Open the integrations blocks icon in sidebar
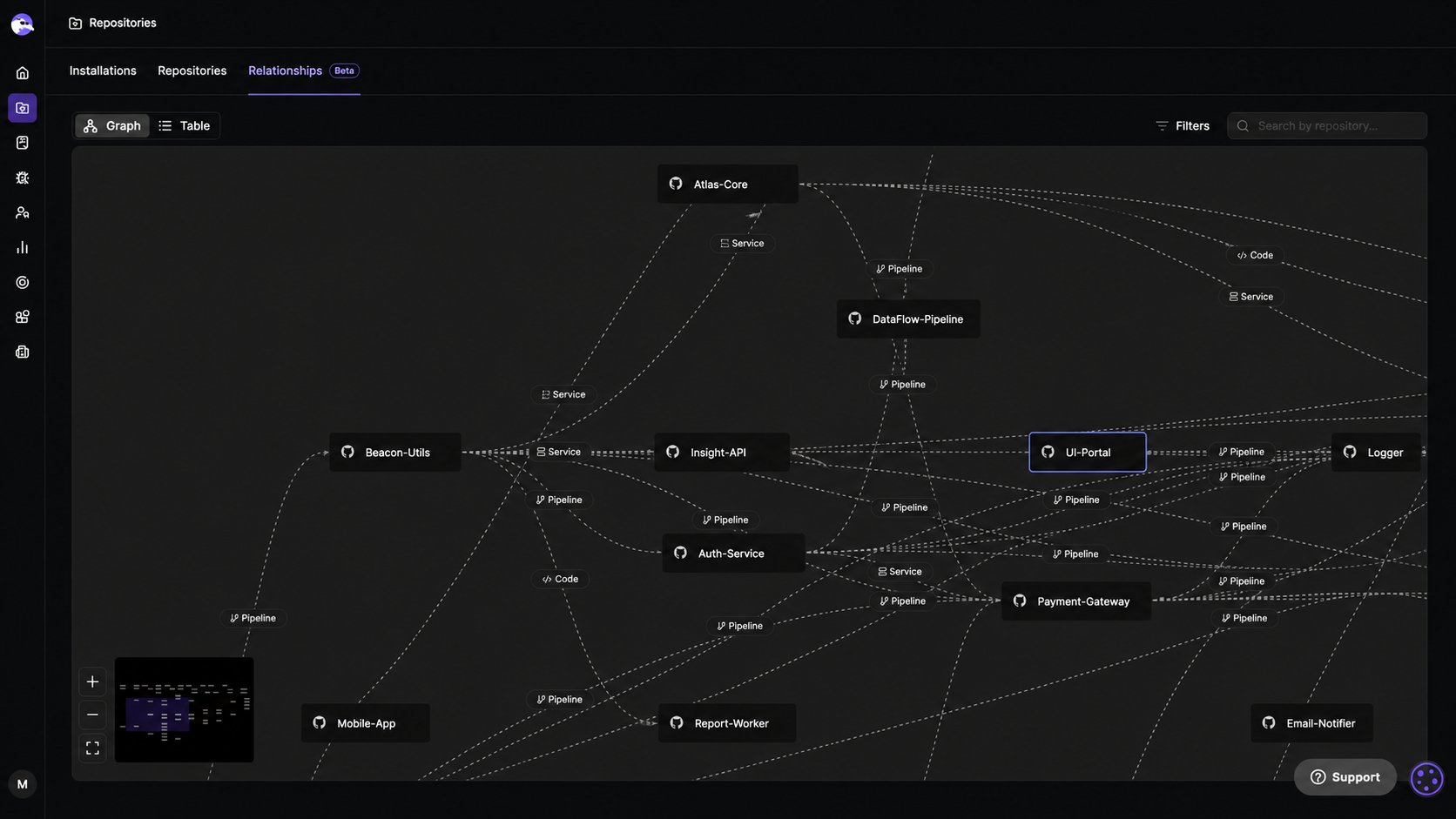1456x819 pixels. click(23, 317)
